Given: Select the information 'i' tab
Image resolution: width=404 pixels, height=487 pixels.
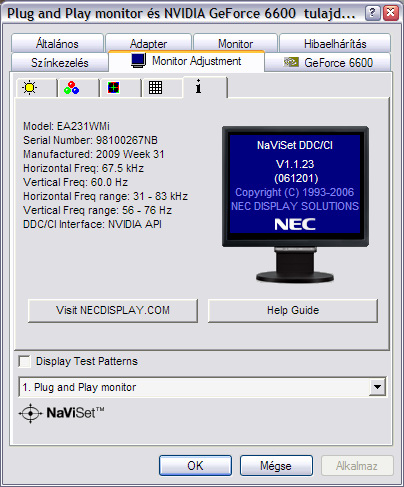Looking at the screenshot, I should [205, 87].
